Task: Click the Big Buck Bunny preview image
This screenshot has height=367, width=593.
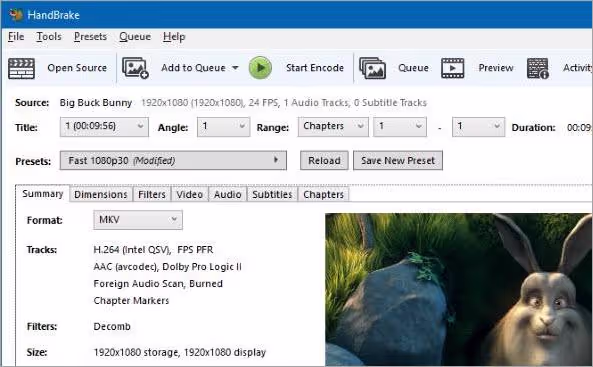Action: point(458,289)
